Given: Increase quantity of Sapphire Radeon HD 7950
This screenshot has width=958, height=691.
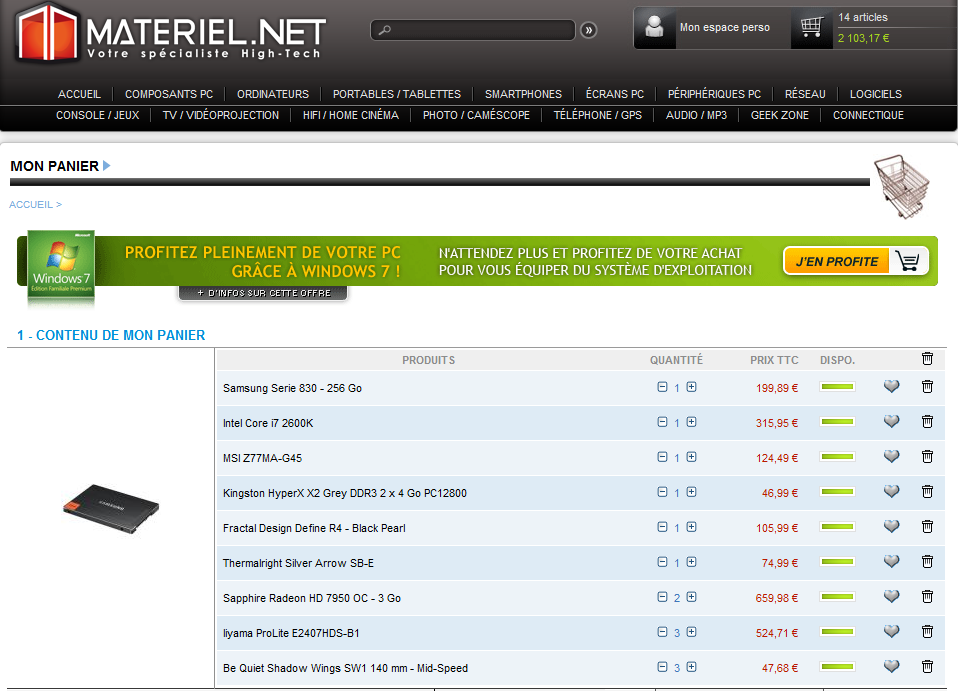Looking at the screenshot, I should click(691, 597).
